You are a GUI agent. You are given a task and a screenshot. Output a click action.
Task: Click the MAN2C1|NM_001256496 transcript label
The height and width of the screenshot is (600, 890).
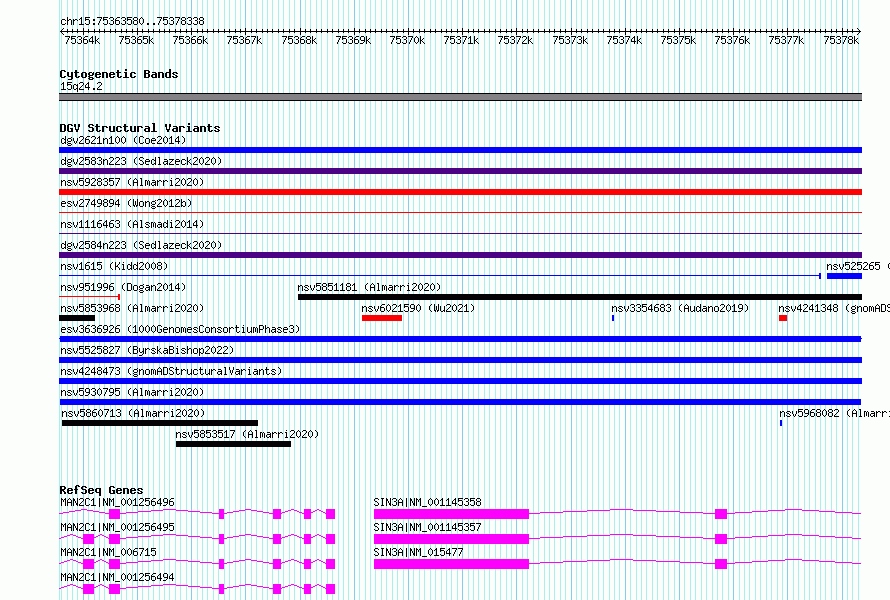click(117, 502)
